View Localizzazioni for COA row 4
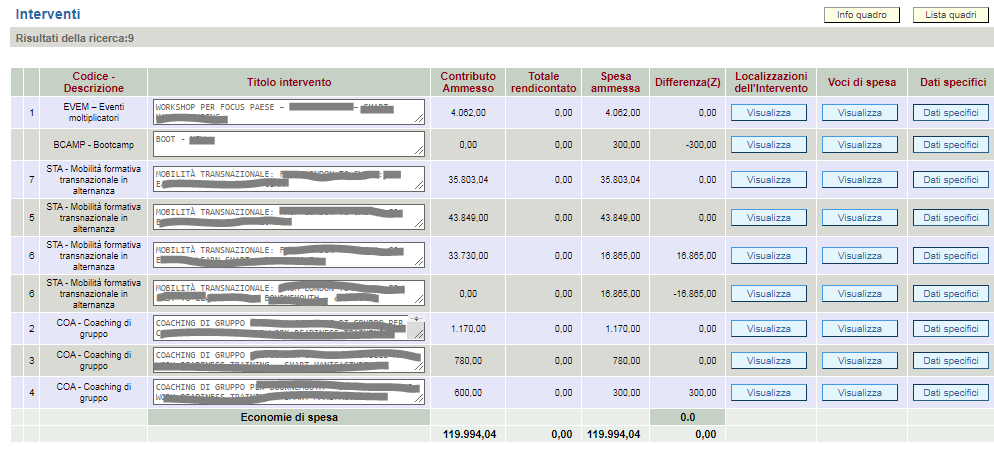 [x=768, y=393]
